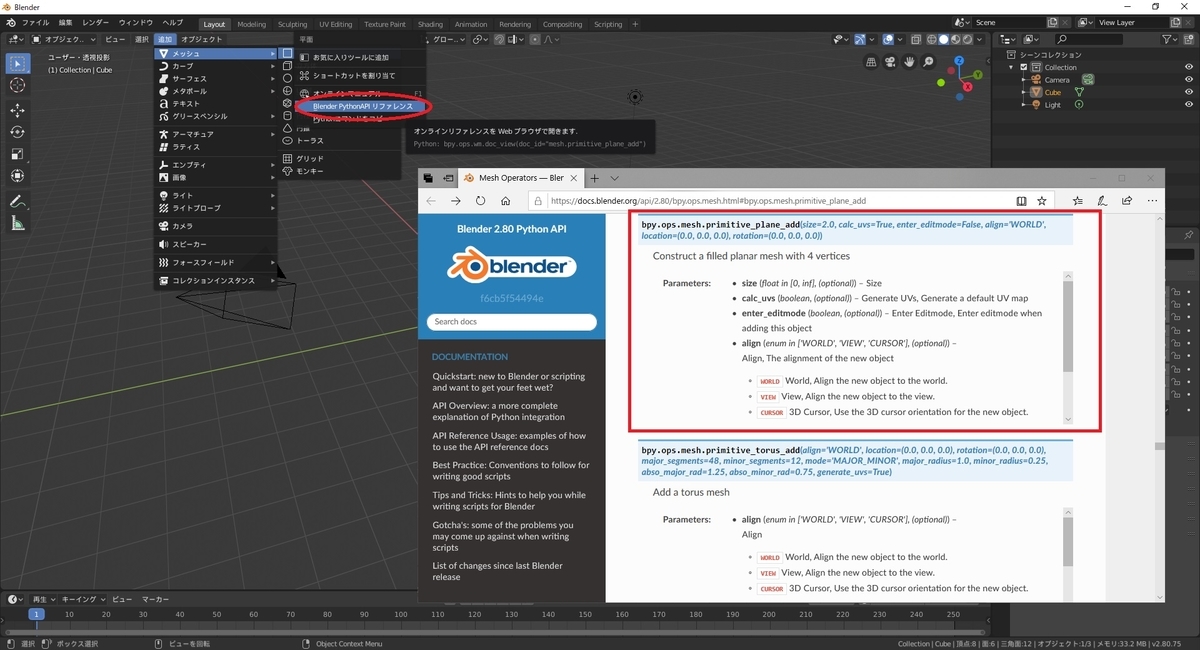Switch to Modeling workspace tab
This screenshot has width=1200, height=650.
pos(252,24)
